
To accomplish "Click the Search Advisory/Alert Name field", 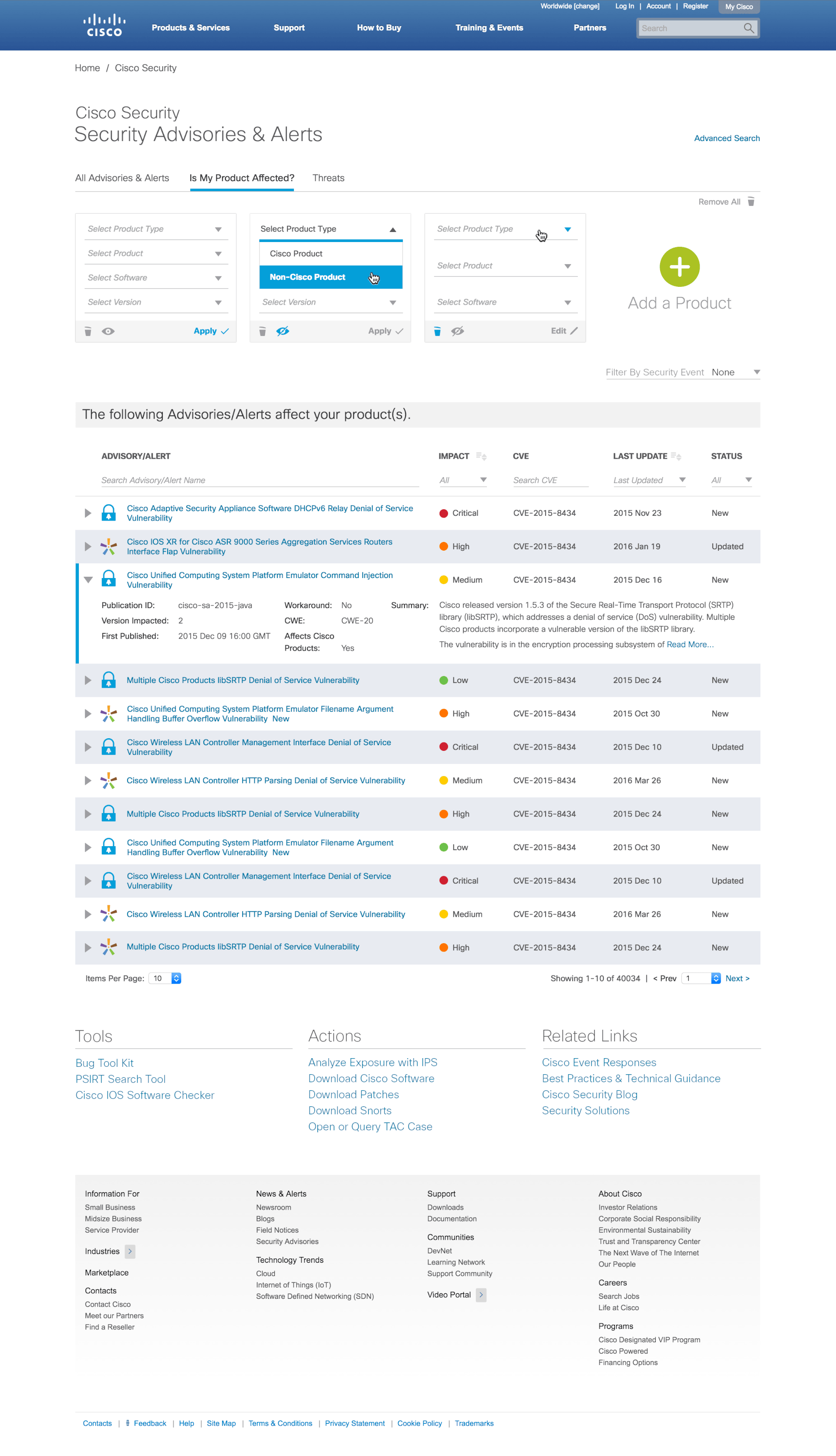I will (x=260, y=481).
